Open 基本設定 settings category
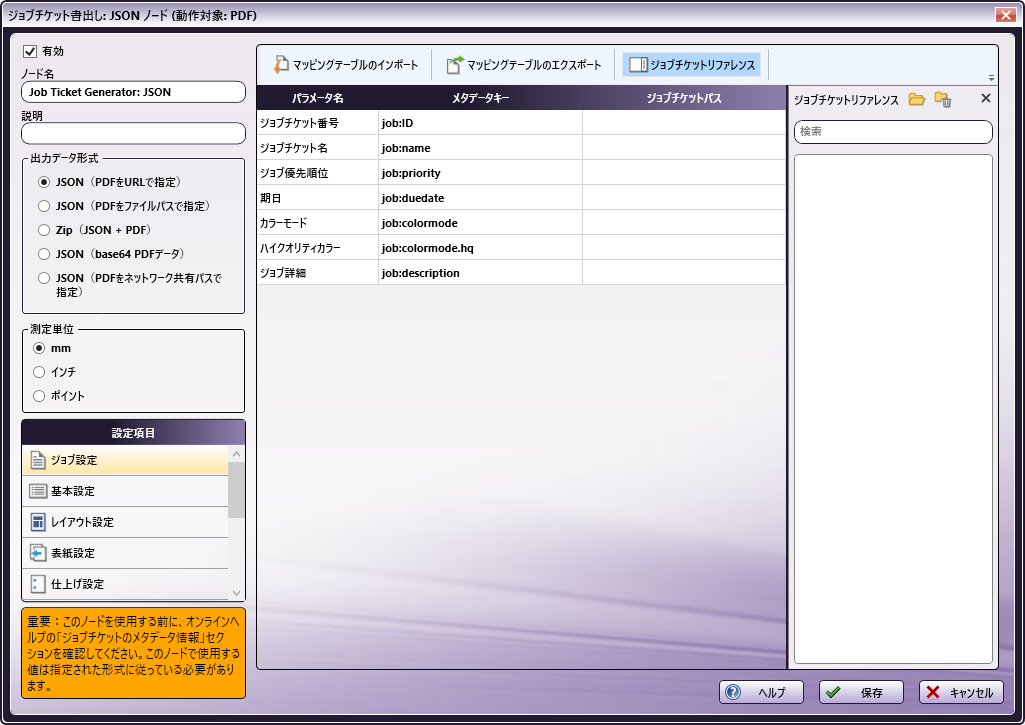Screen dimensions: 1025x725 pos(125,491)
